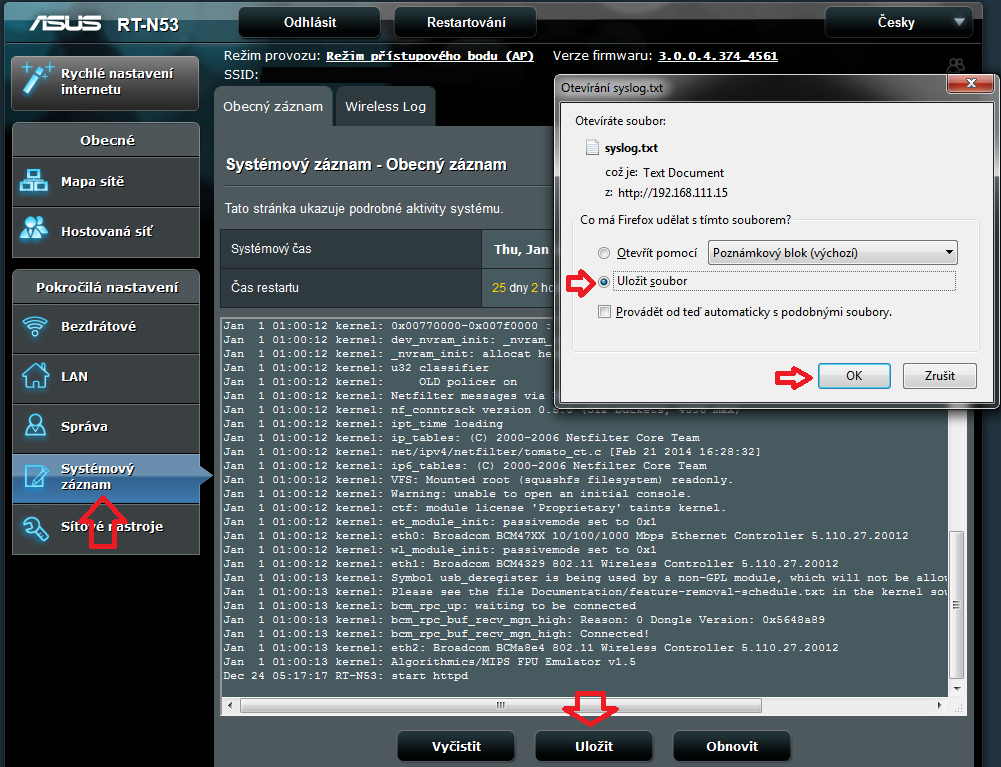The width and height of the screenshot is (1001, 767).
Task: Switch to the Wireless Log tab
Action: 385,106
